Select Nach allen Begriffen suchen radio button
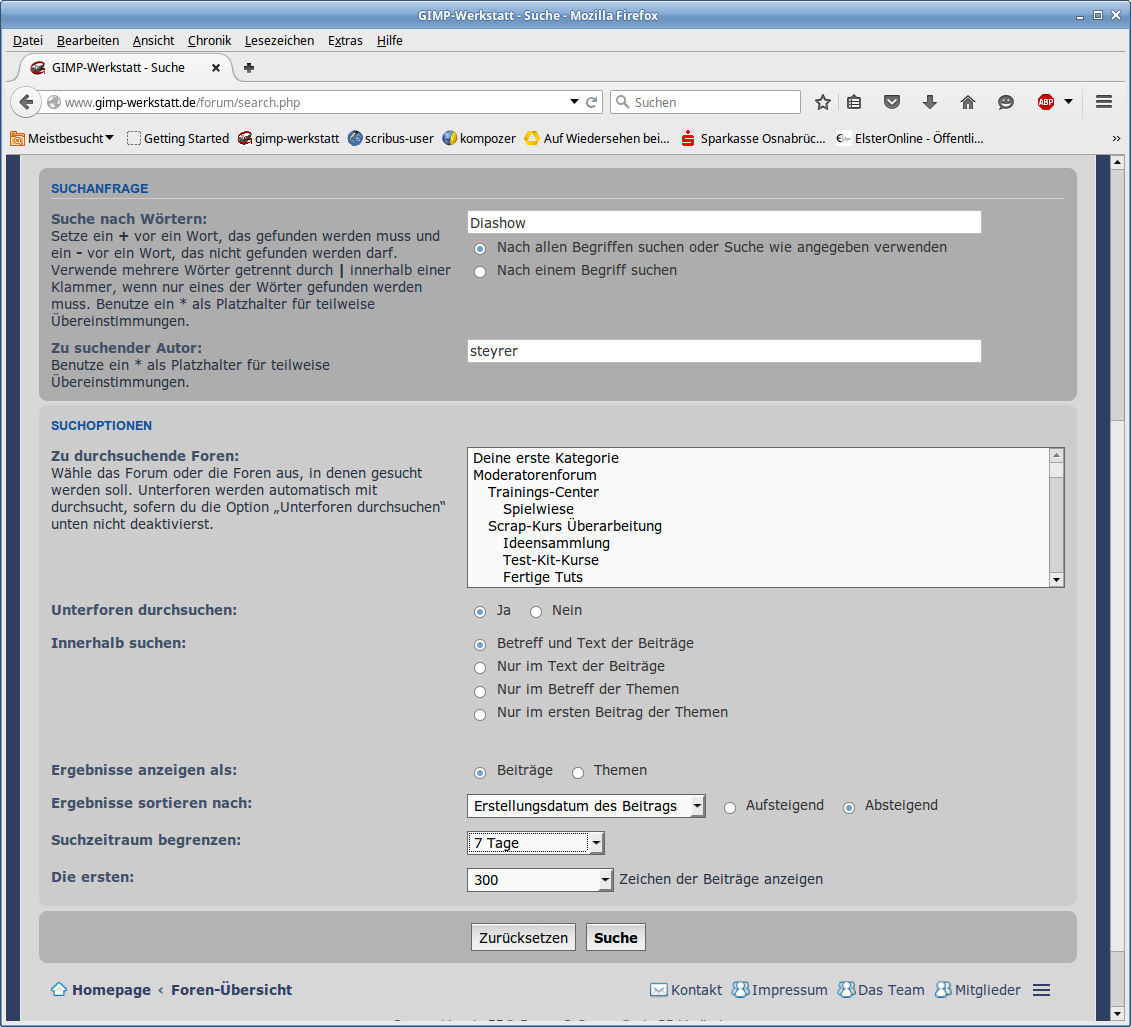1131x1027 pixels. [x=480, y=249]
